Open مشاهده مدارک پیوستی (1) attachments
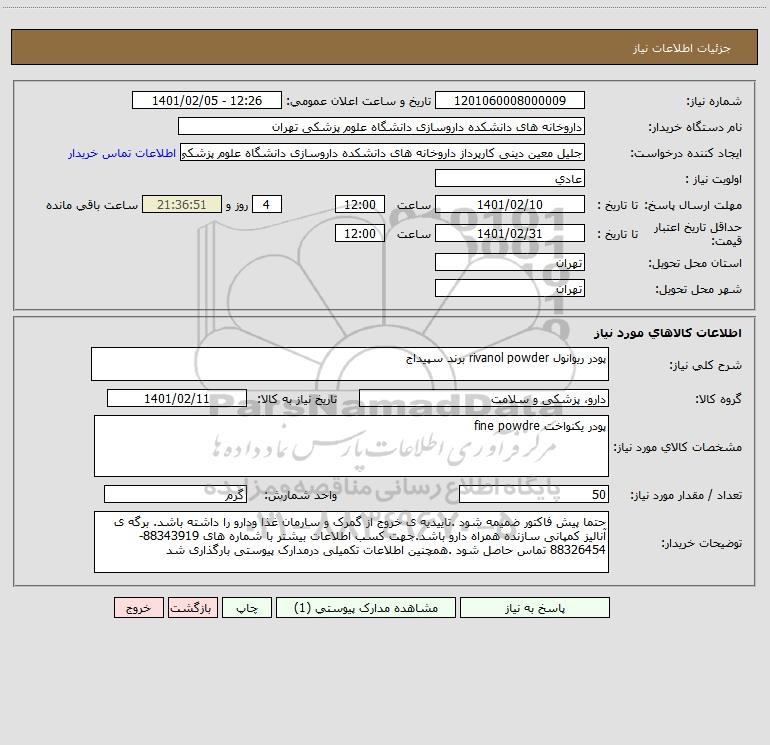This screenshot has height=745, width=770. [366, 608]
